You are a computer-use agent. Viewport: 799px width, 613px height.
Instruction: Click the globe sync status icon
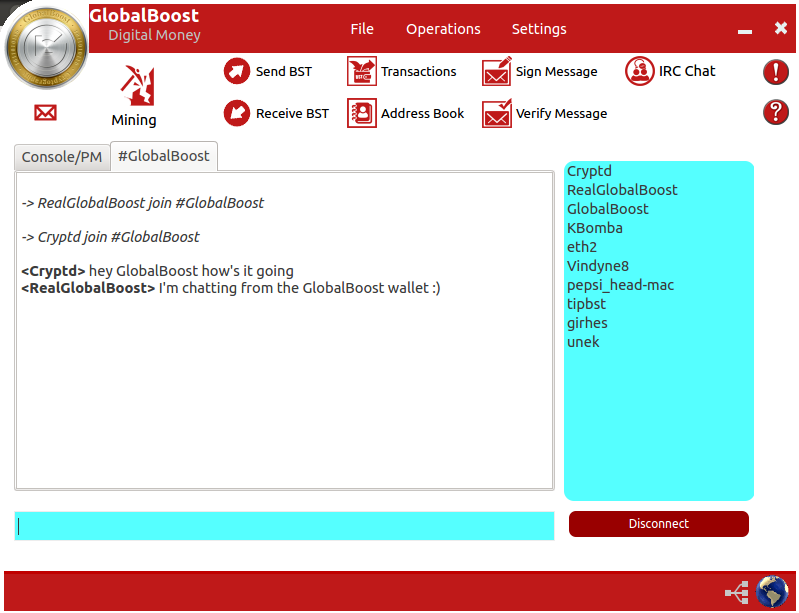click(773, 592)
